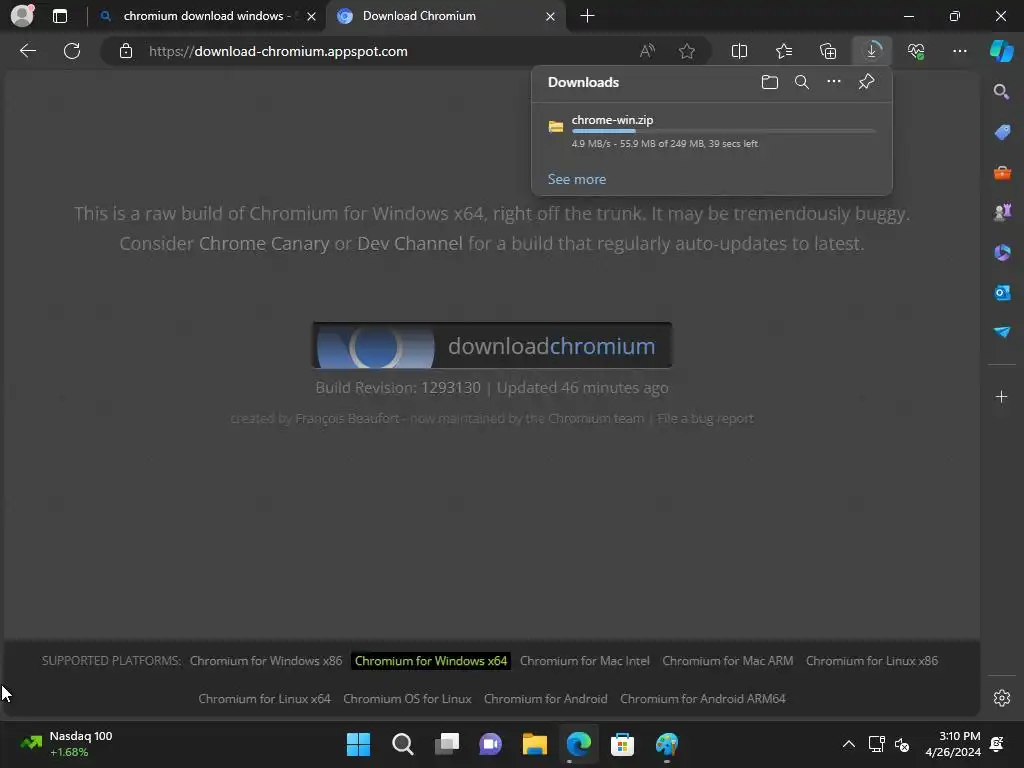Viewport: 1024px width, 768px height.
Task: Click See more in Downloads
Action: click(577, 179)
